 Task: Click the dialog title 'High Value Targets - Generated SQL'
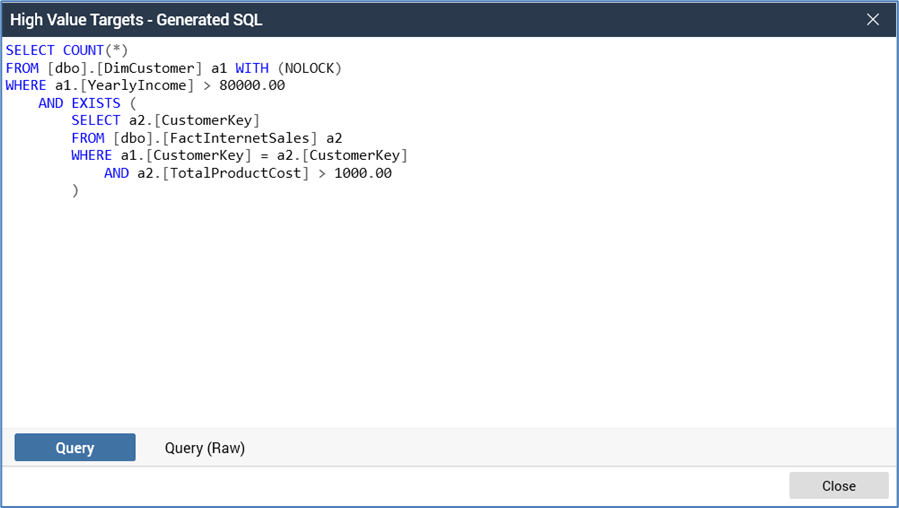tap(137, 20)
